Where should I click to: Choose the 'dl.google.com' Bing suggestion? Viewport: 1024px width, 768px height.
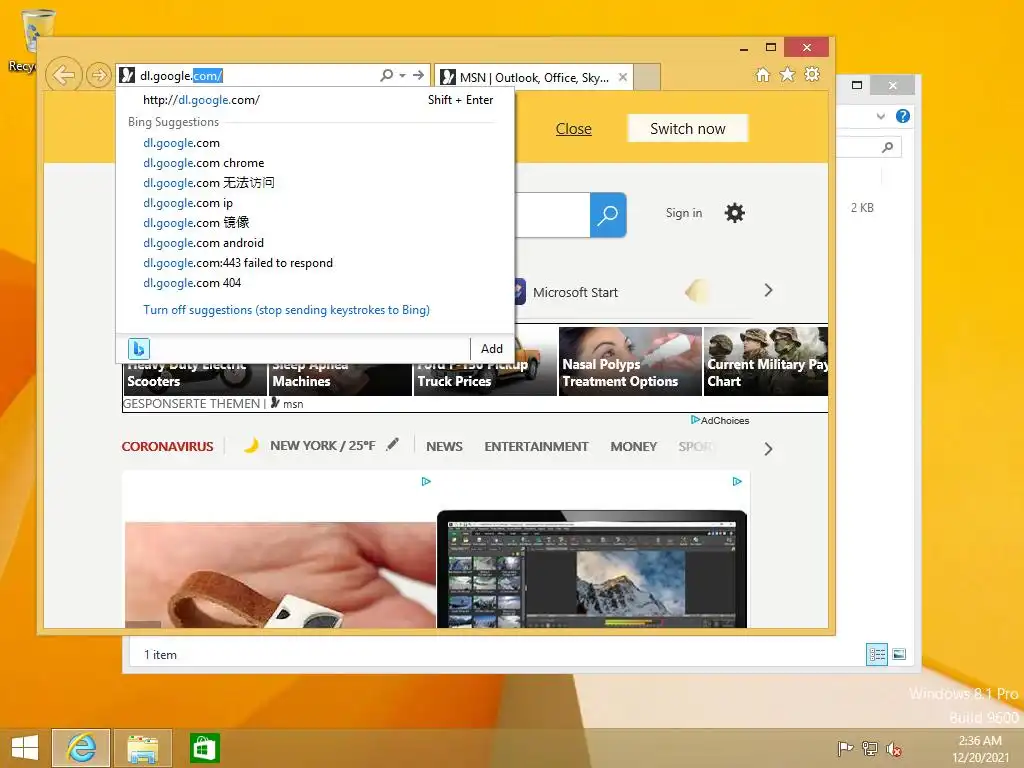coord(182,143)
